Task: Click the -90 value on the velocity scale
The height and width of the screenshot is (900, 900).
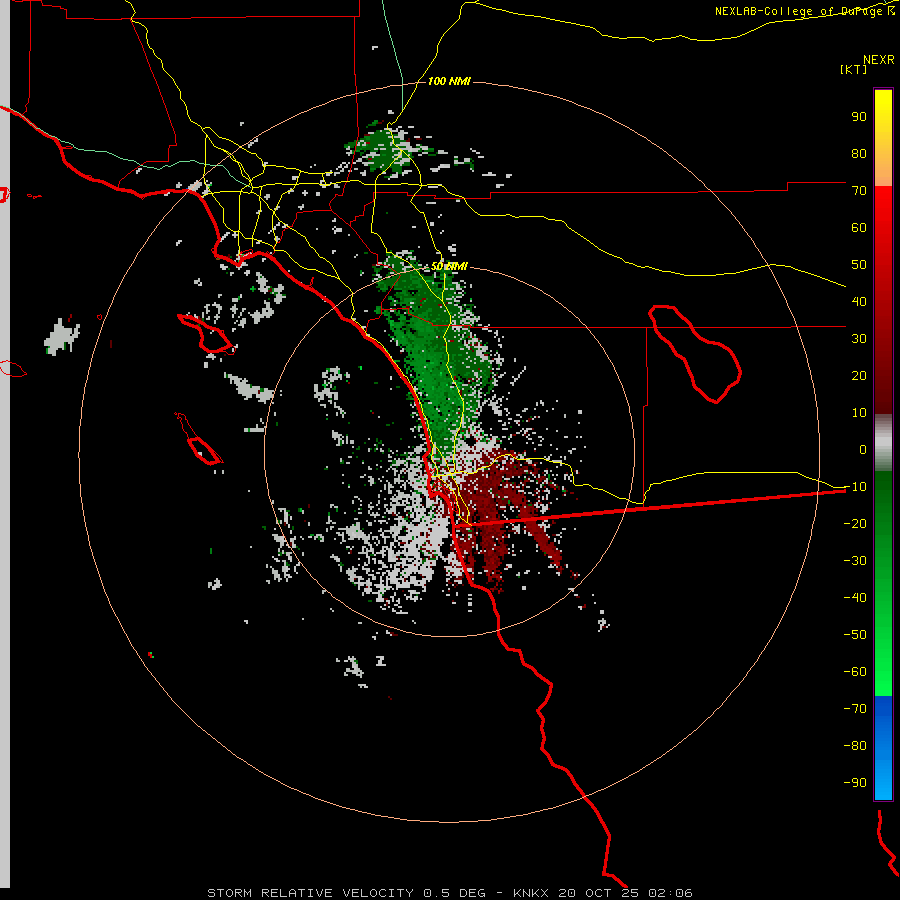Action: tap(855, 782)
